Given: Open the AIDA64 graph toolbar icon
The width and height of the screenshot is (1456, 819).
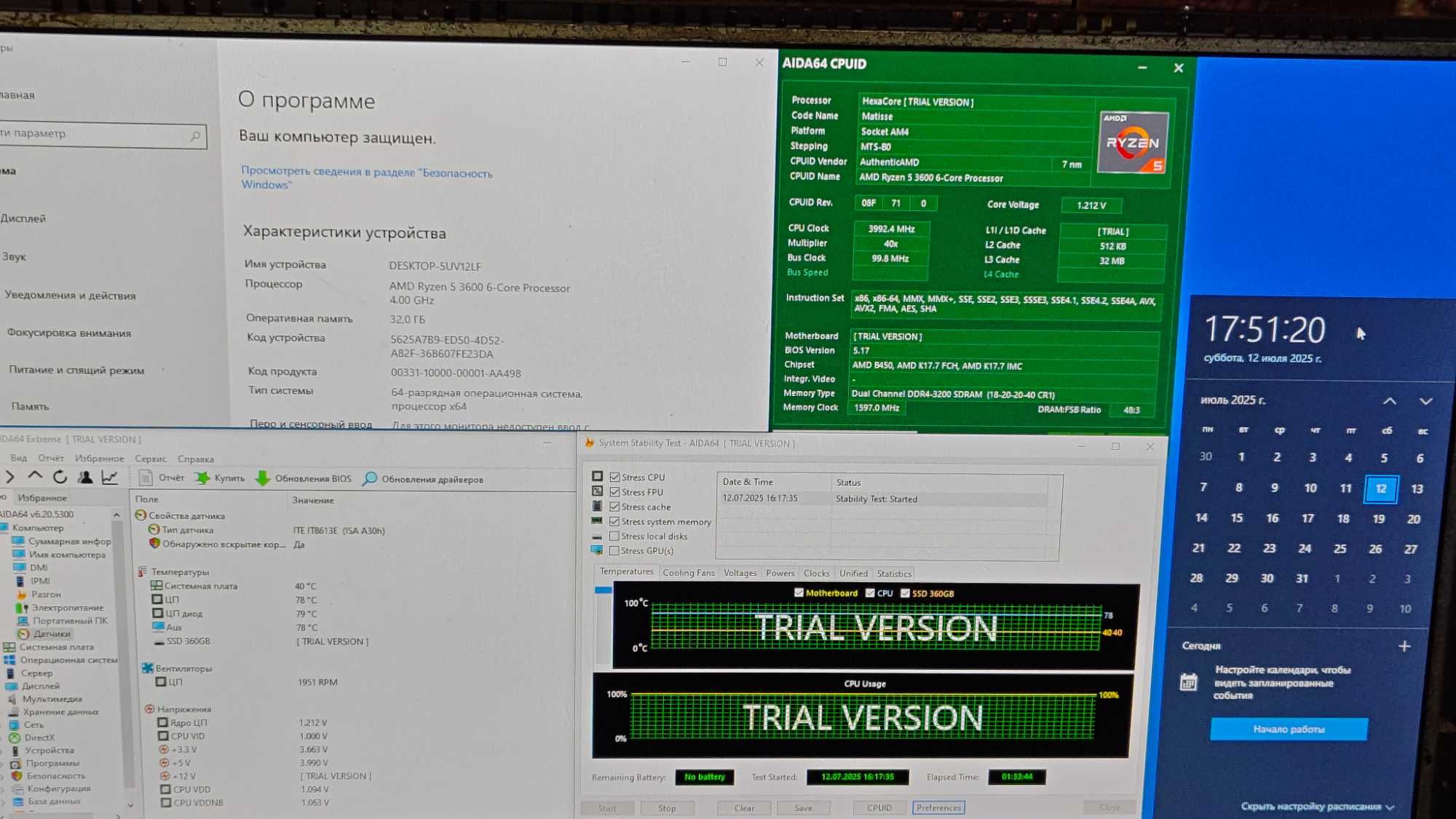Looking at the screenshot, I should (110, 478).
